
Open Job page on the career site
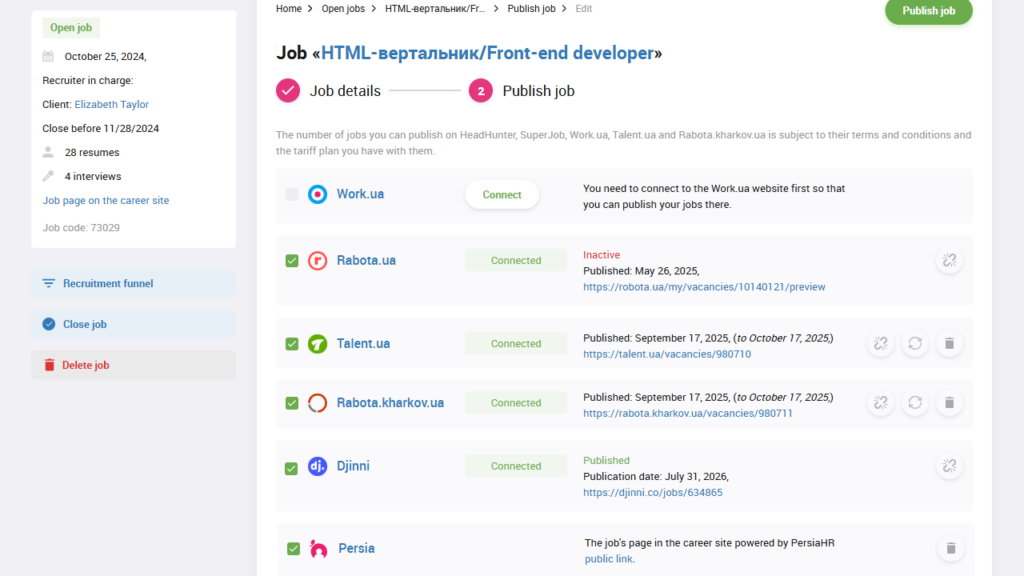106,200
